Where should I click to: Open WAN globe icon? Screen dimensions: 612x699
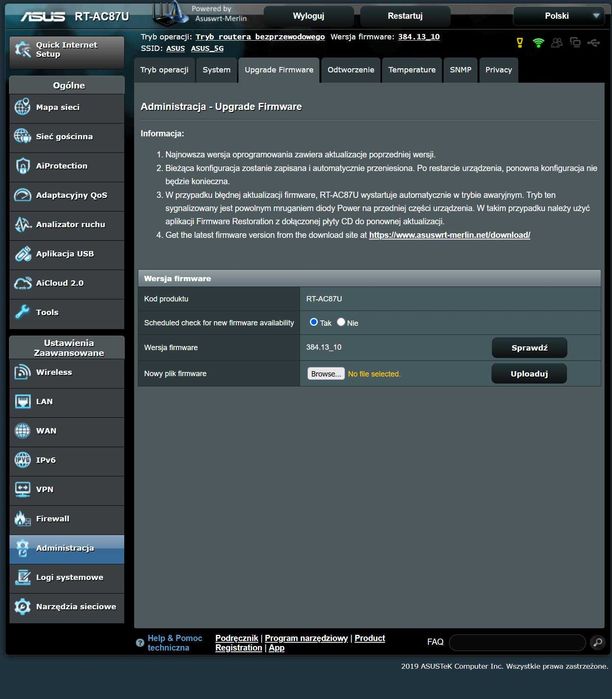pos(22,431)
